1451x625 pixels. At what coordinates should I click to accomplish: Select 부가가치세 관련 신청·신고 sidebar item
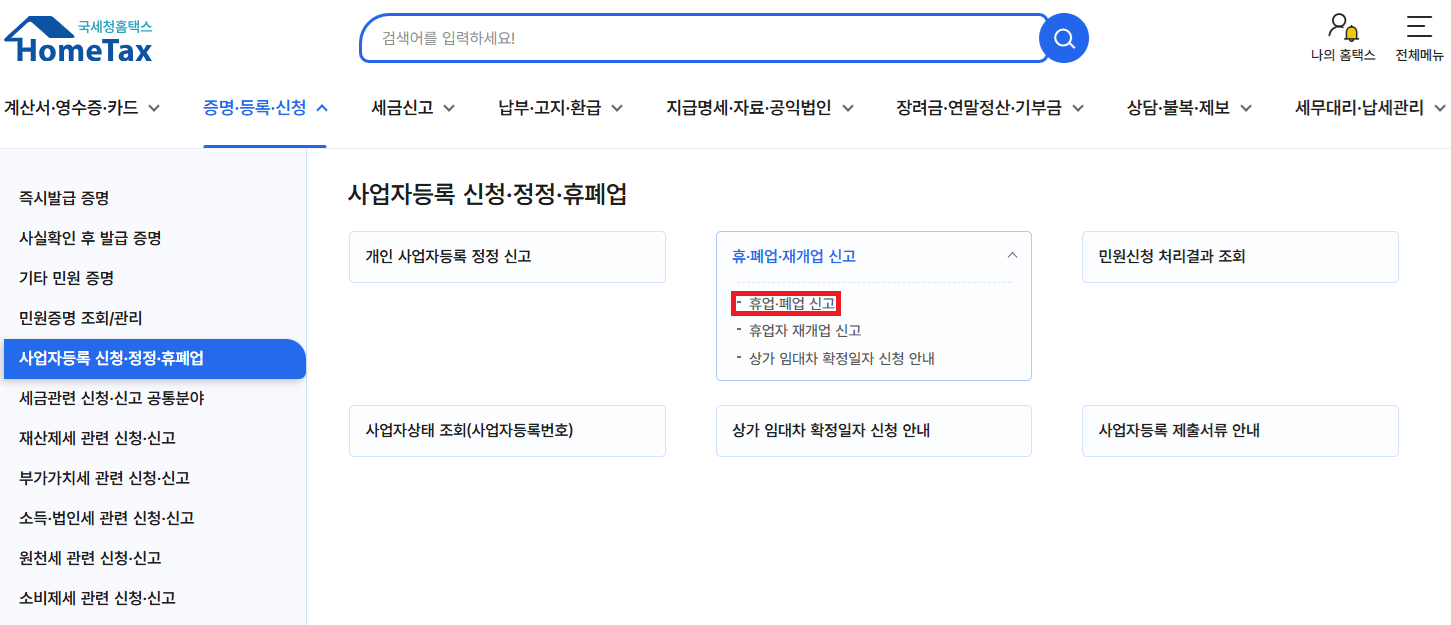click(104, 478)
